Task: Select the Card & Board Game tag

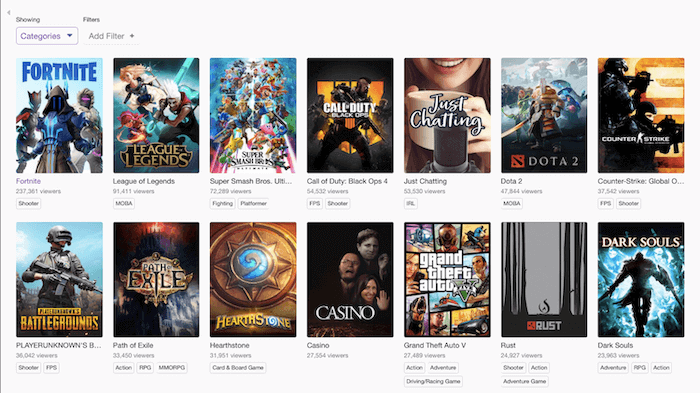Action: click(238, 368)
